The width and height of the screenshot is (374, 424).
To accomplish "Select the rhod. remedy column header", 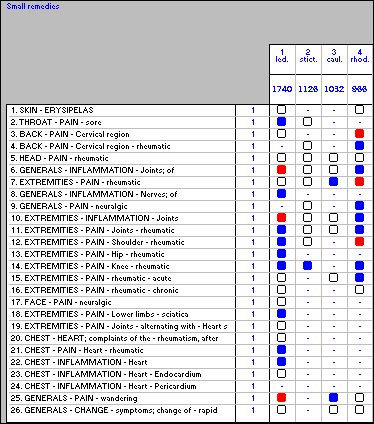I will pos(360,56).
